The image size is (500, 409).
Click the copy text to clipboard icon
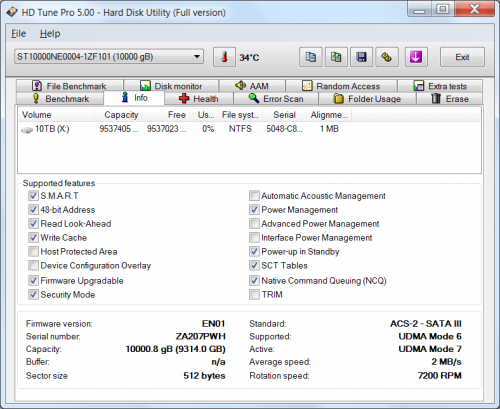(x=311, y=57)
